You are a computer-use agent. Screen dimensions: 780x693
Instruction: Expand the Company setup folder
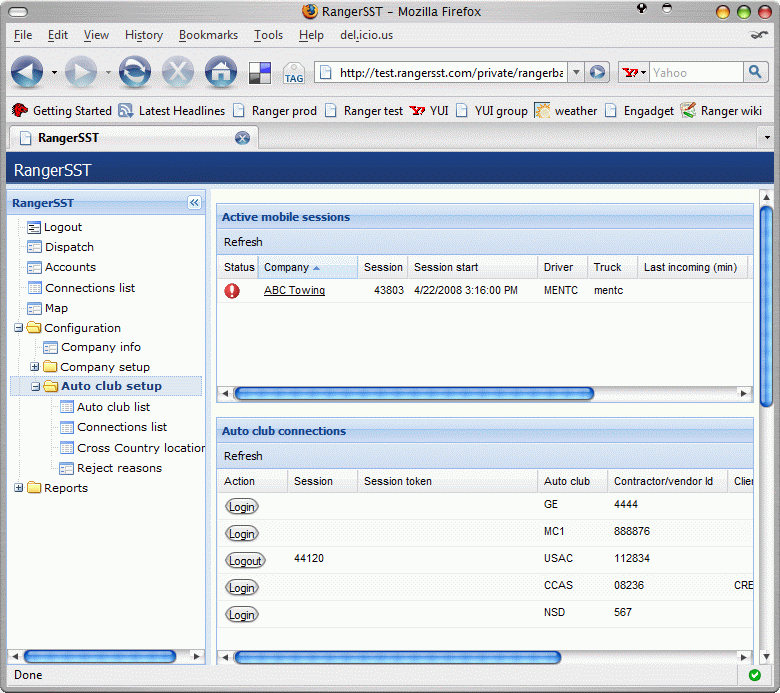tap(35, 367)
